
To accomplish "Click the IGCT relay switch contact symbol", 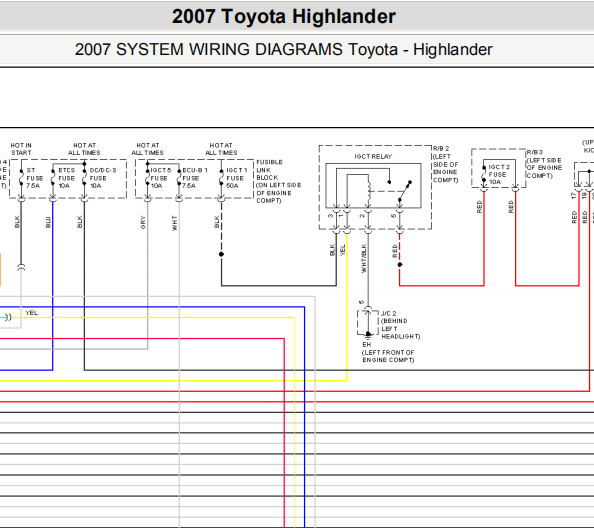I will pyautogui.click(x=404, y=191).
